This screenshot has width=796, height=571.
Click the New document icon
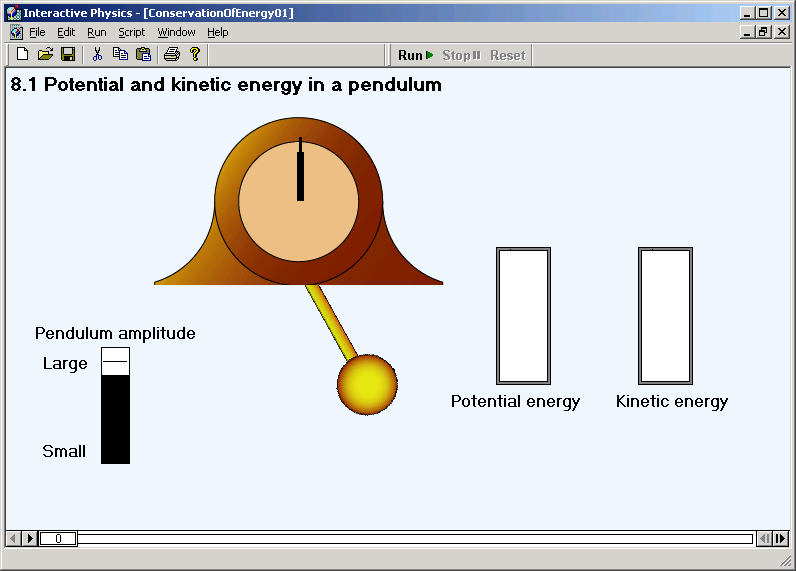point(22,54)
